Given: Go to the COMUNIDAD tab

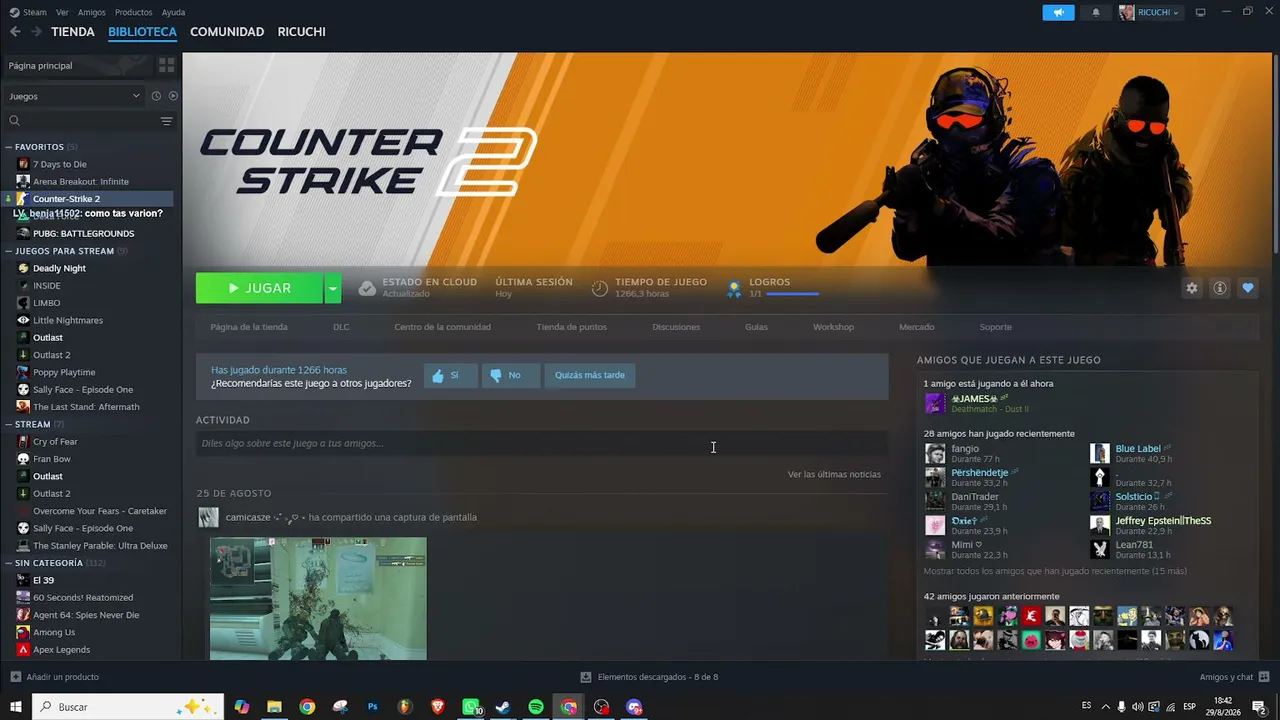Looking at the screenshot, I should tap(227, 32).
